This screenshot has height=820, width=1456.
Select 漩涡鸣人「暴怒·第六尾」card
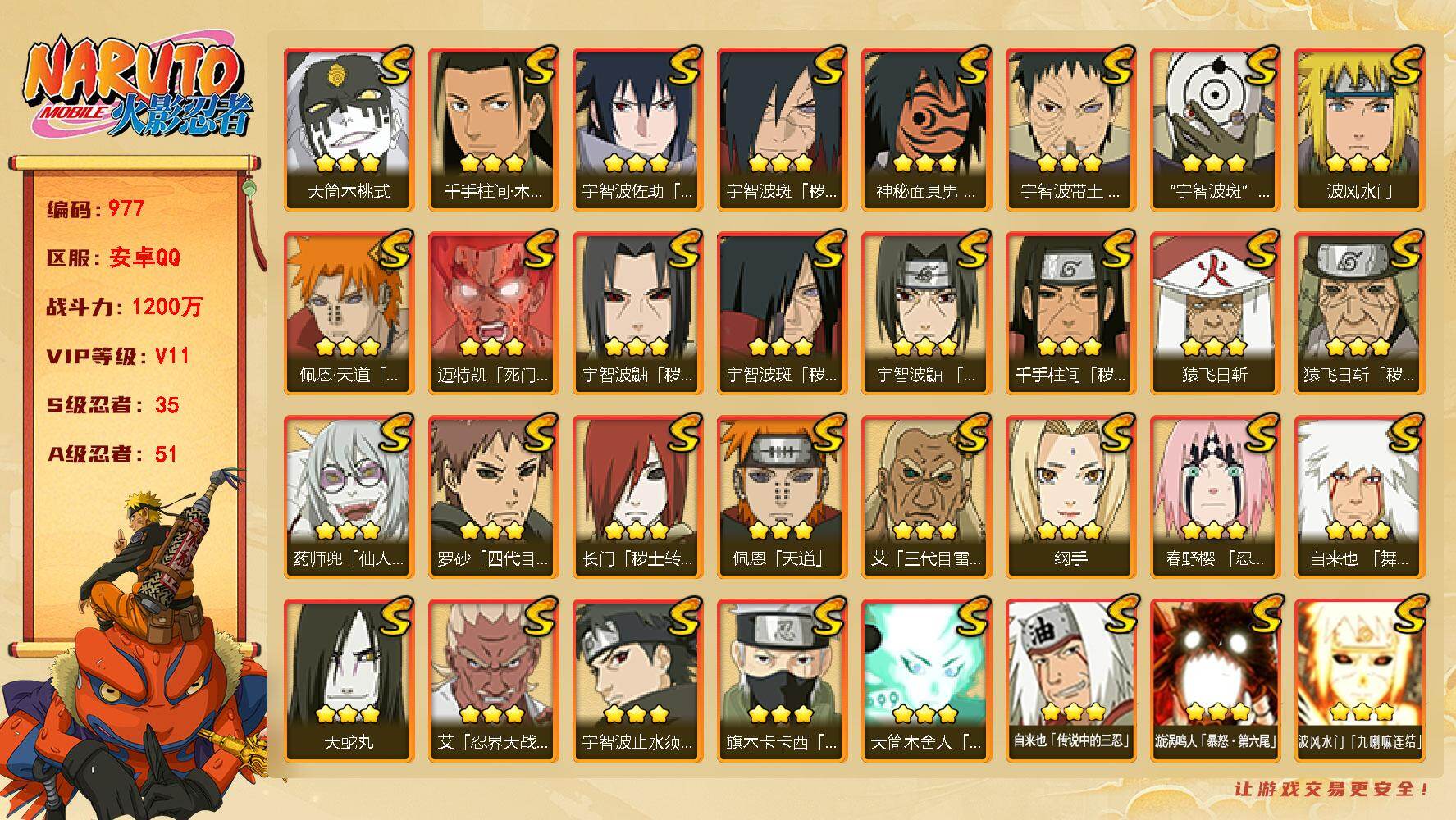pyautogui.click(x=1215, y=681)
